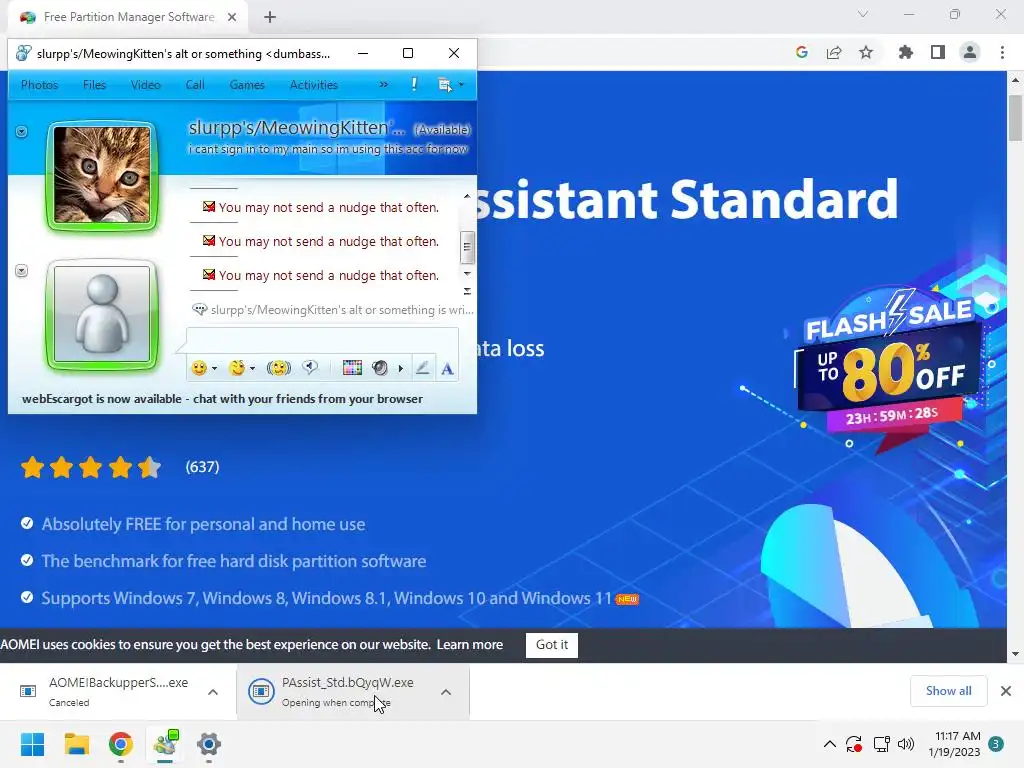Open the update sync icon in system tray
1024x768 pixels.
pos(854,744)
